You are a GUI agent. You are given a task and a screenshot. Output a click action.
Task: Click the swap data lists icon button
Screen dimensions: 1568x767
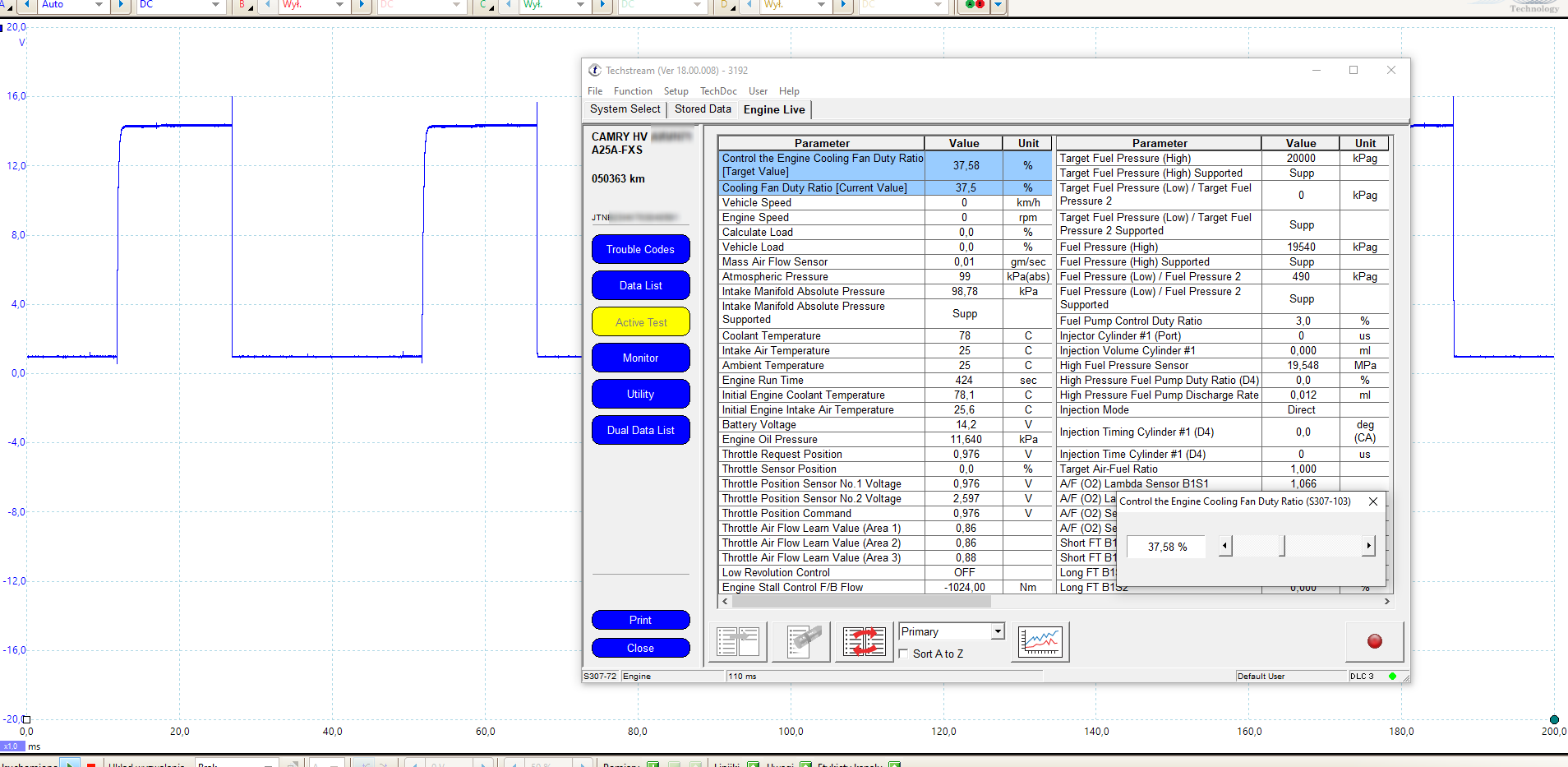coord(864,641)
